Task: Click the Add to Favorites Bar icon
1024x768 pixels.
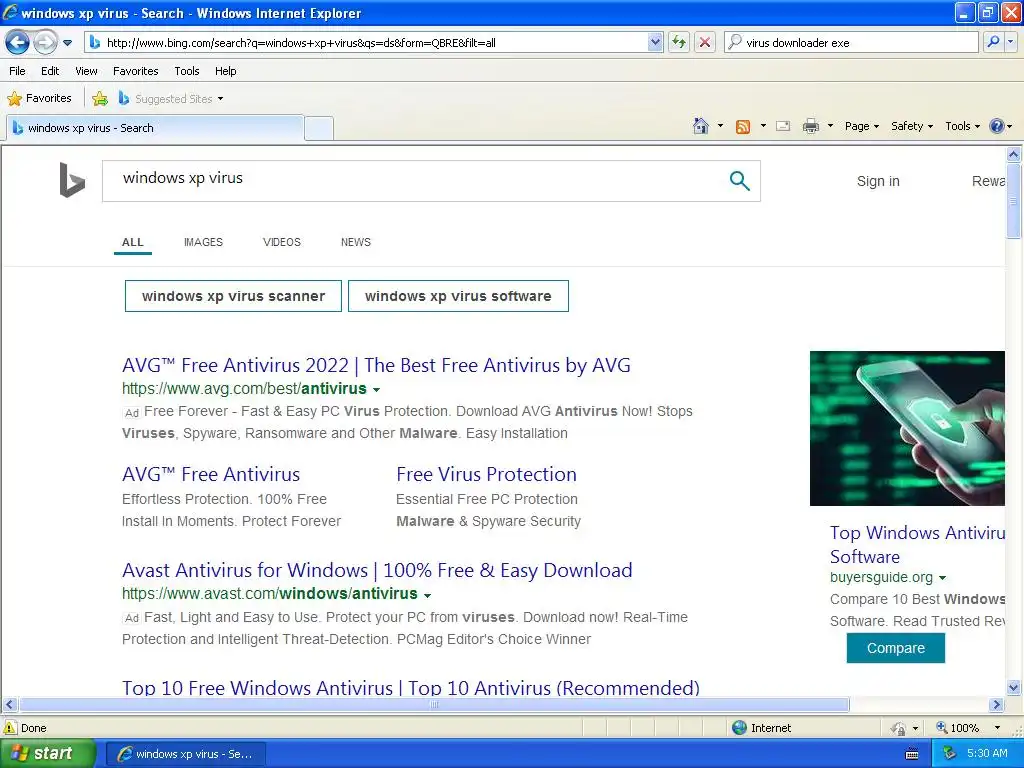Action: (x=100, y=99)
